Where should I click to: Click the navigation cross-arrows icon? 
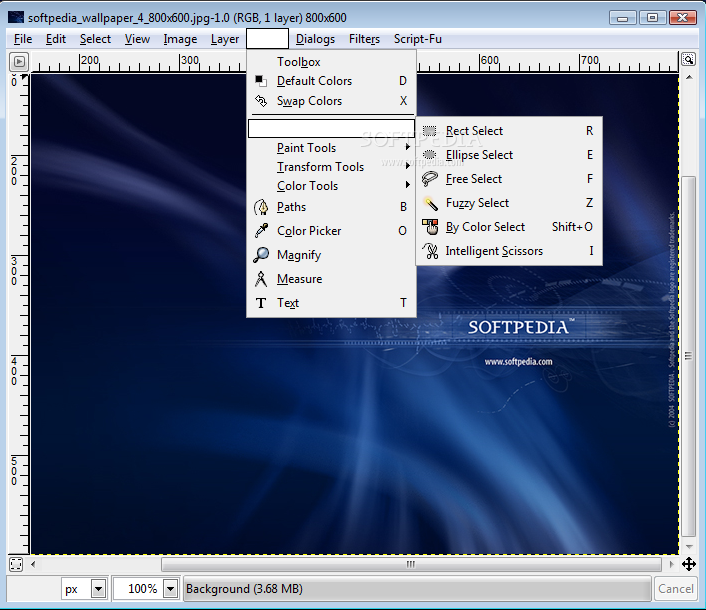coord(689,564)
